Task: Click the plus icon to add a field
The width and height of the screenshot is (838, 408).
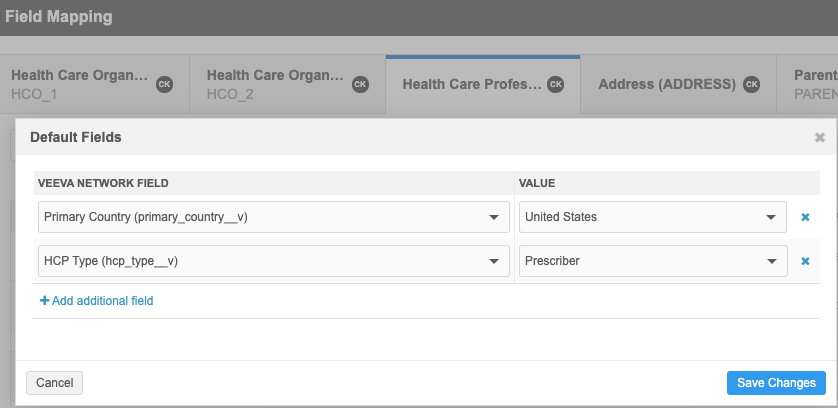Action: pyautogui.click(x=44, y=300)
